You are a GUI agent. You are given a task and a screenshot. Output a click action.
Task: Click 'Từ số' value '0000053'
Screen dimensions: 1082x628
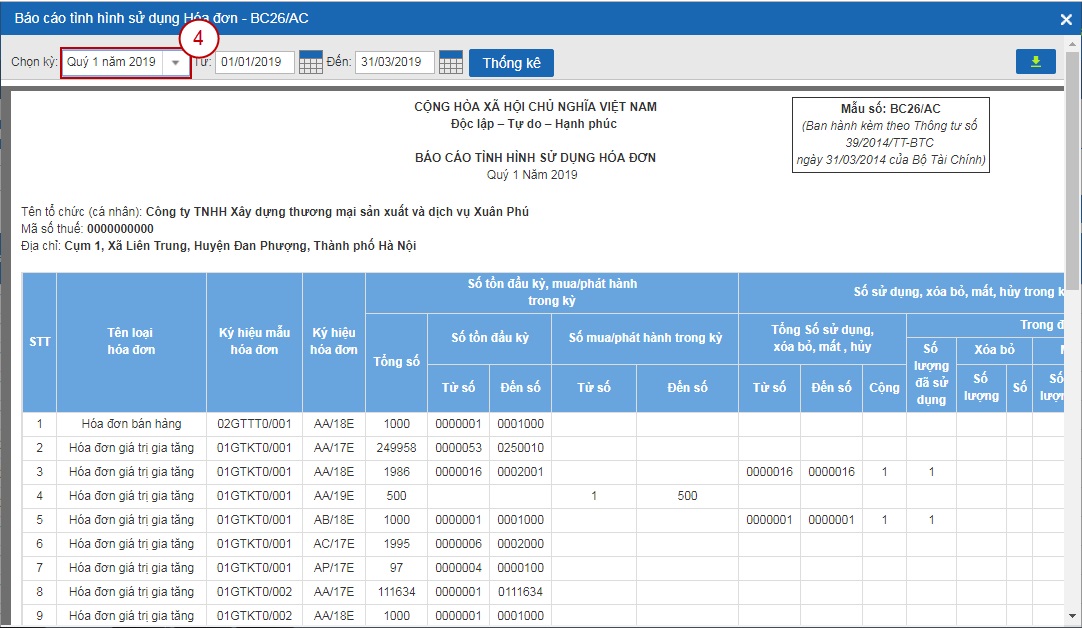458,448
